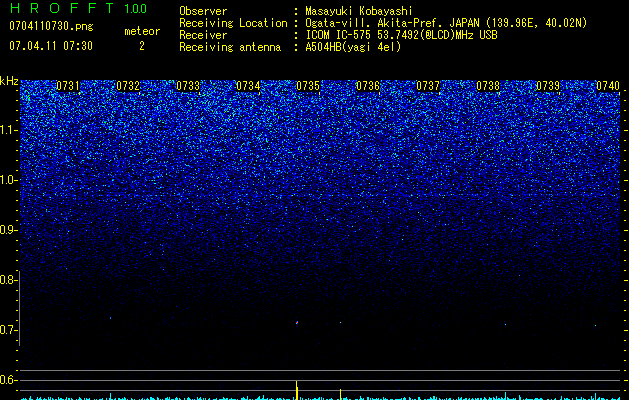Click the kHz axis unit label
The image size is (629, 400).
coord(9,81)
